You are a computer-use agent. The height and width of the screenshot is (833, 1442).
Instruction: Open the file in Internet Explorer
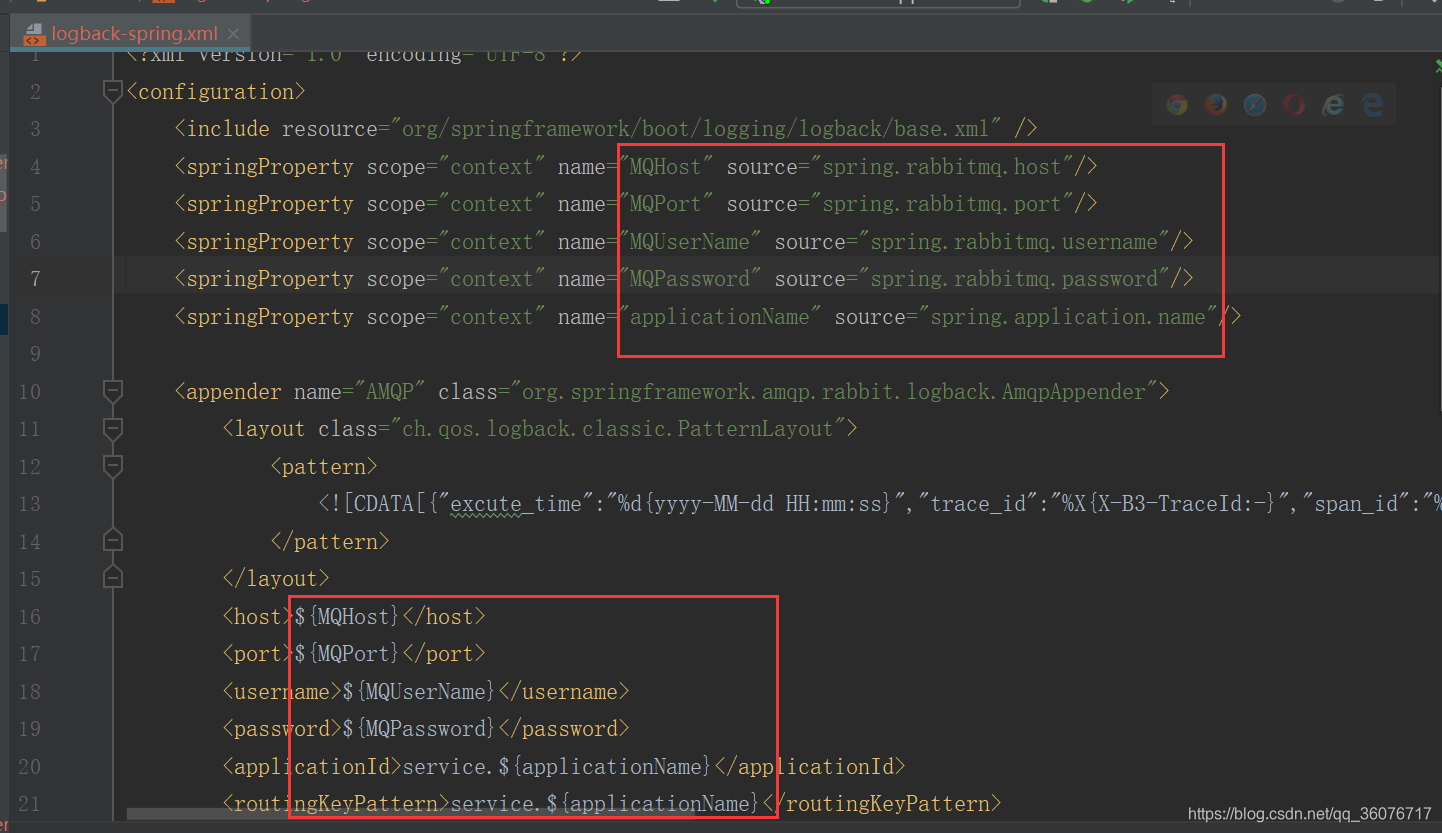click(x=1331, y=104)
